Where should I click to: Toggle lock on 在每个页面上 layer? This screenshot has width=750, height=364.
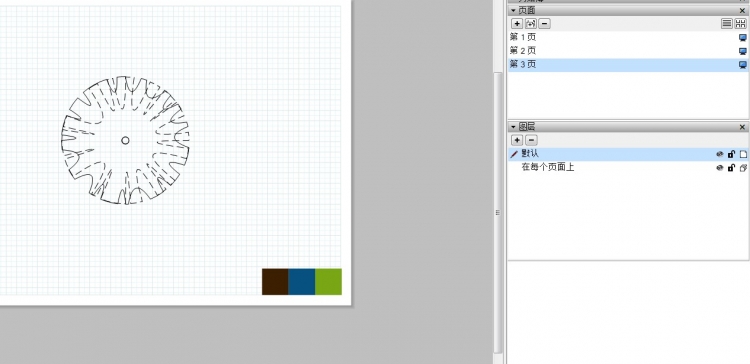731,168
